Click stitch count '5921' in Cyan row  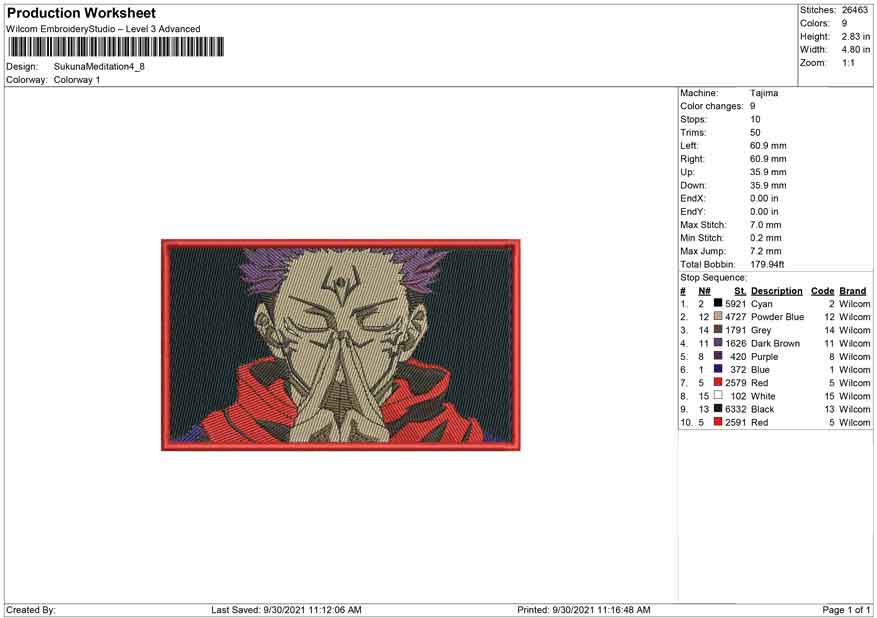point(735,304)
